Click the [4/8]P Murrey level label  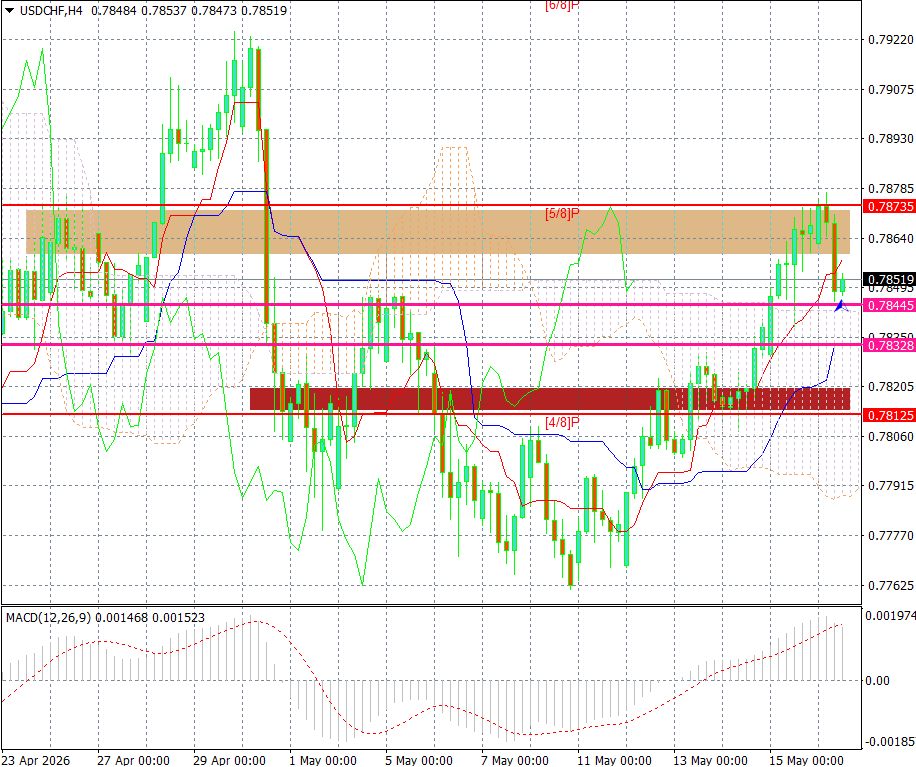[x=562, y=422]
